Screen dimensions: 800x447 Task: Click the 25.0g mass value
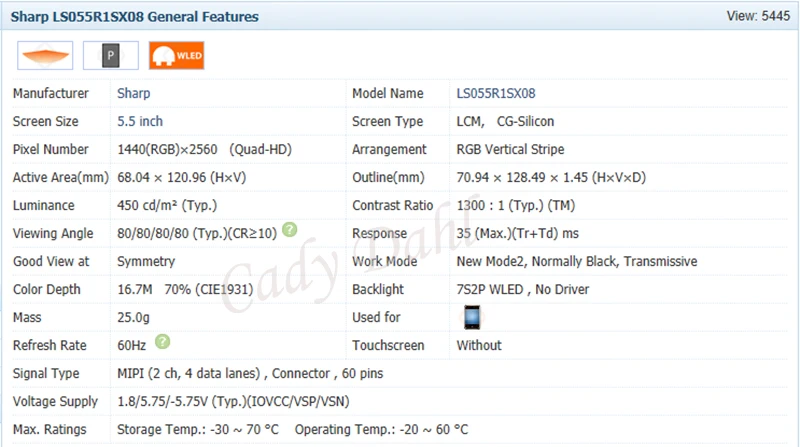133,317
